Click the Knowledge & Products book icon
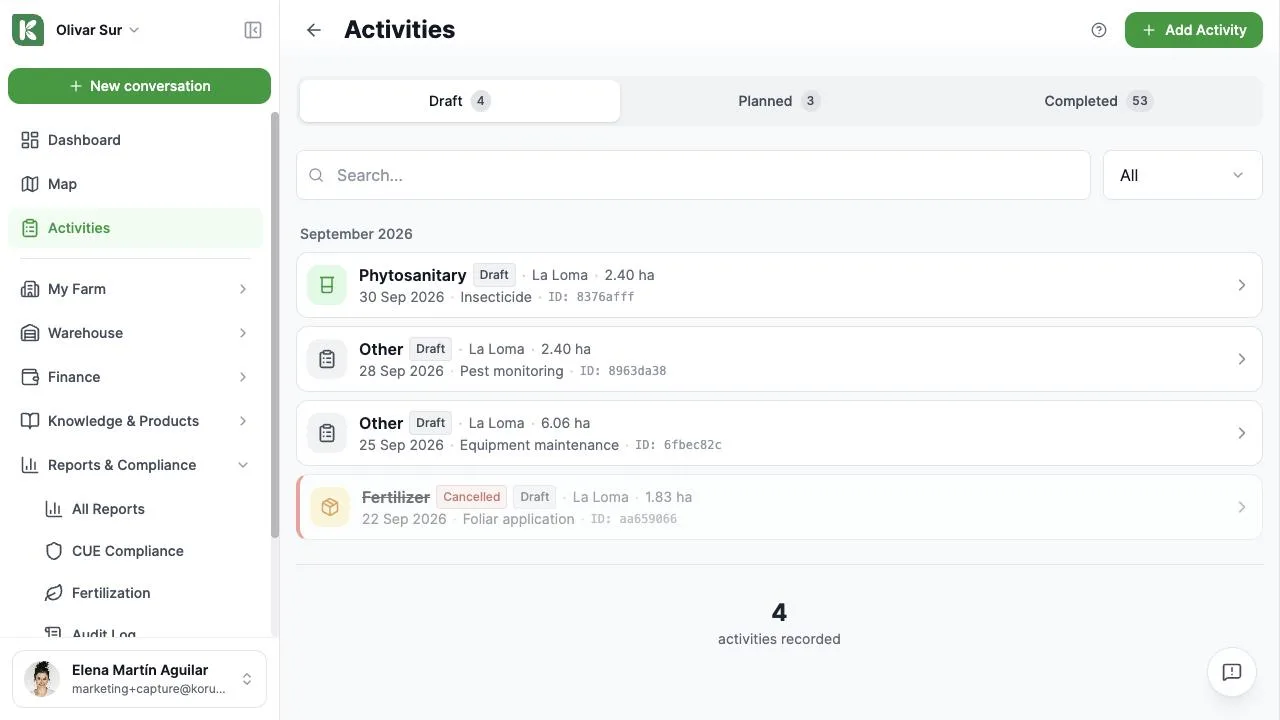 coord(30,421)
